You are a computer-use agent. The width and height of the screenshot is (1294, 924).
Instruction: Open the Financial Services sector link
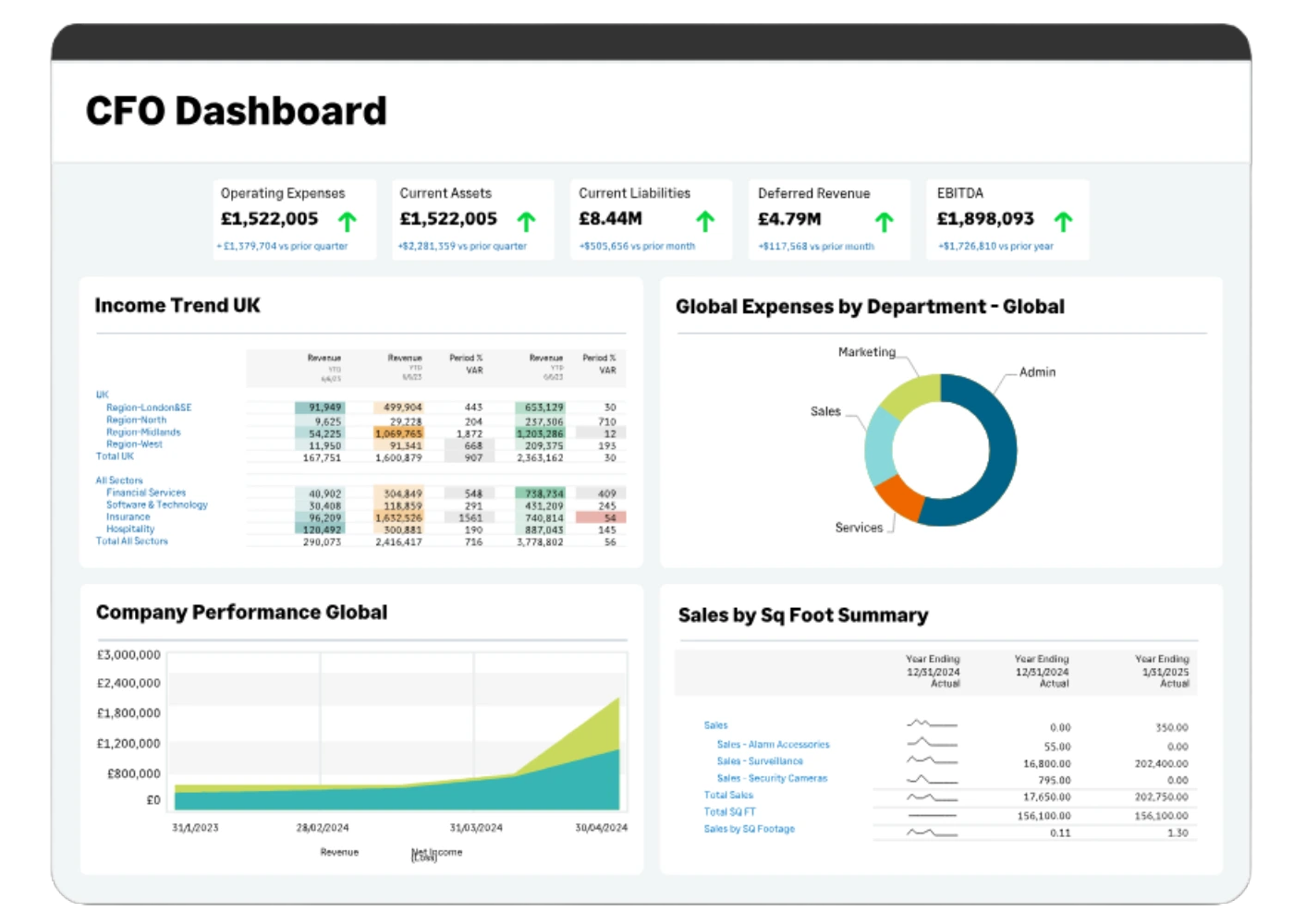click(x=146, y=492)
